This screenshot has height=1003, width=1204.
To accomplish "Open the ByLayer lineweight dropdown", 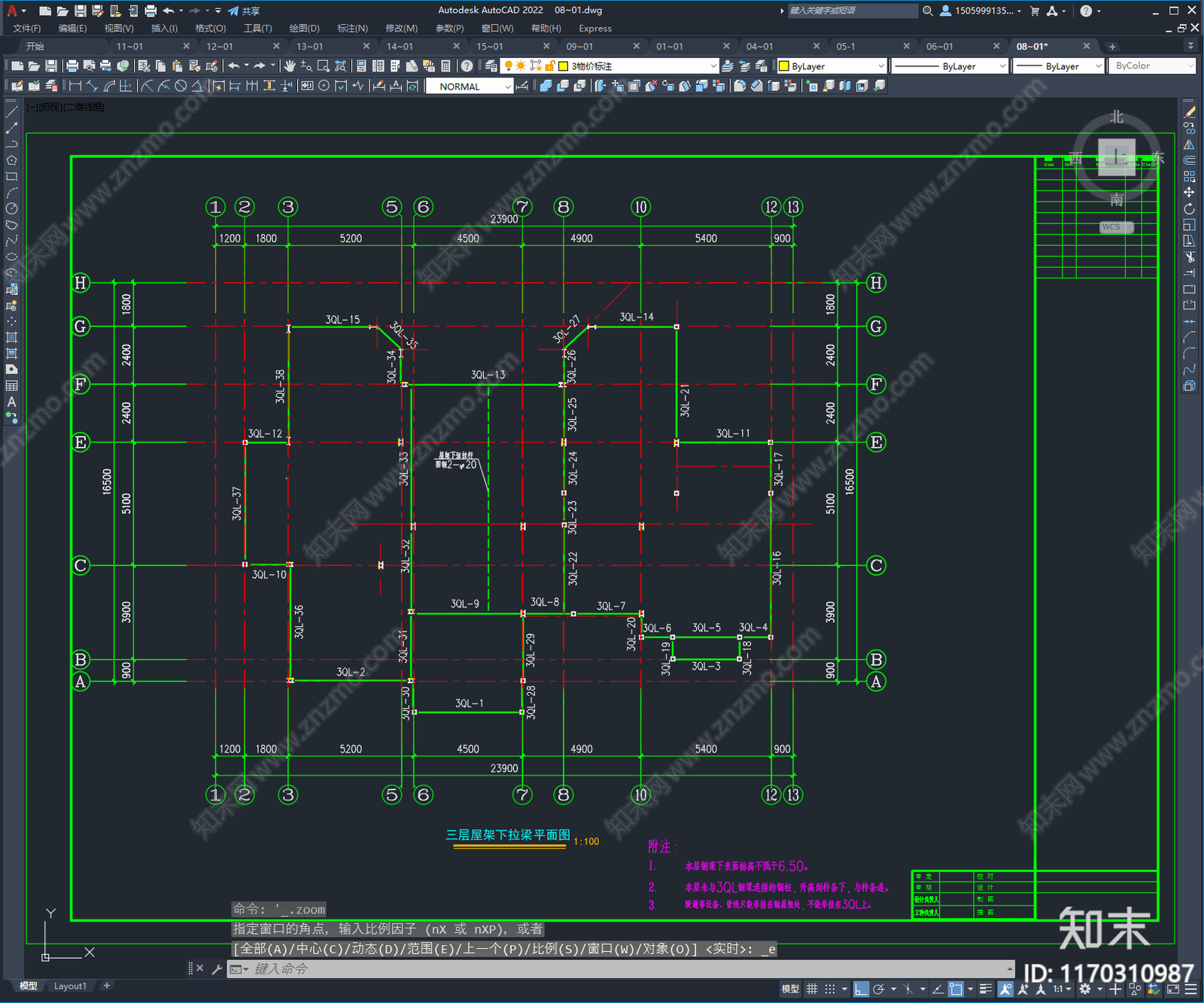I will (1058, 66).
